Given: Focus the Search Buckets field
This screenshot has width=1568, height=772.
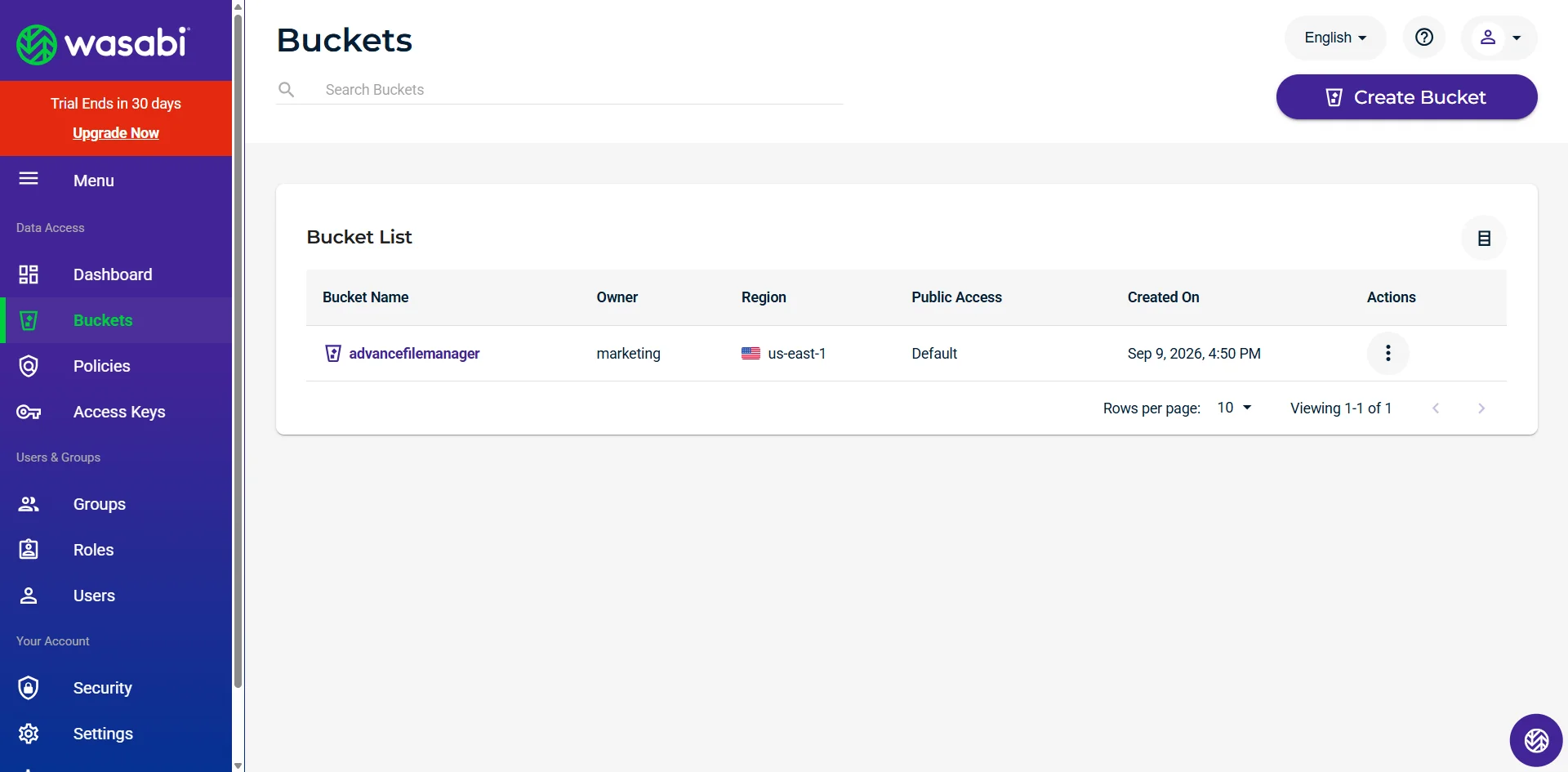Looking at the screenshot, I should pyautogui.click(x=583, y=90).
